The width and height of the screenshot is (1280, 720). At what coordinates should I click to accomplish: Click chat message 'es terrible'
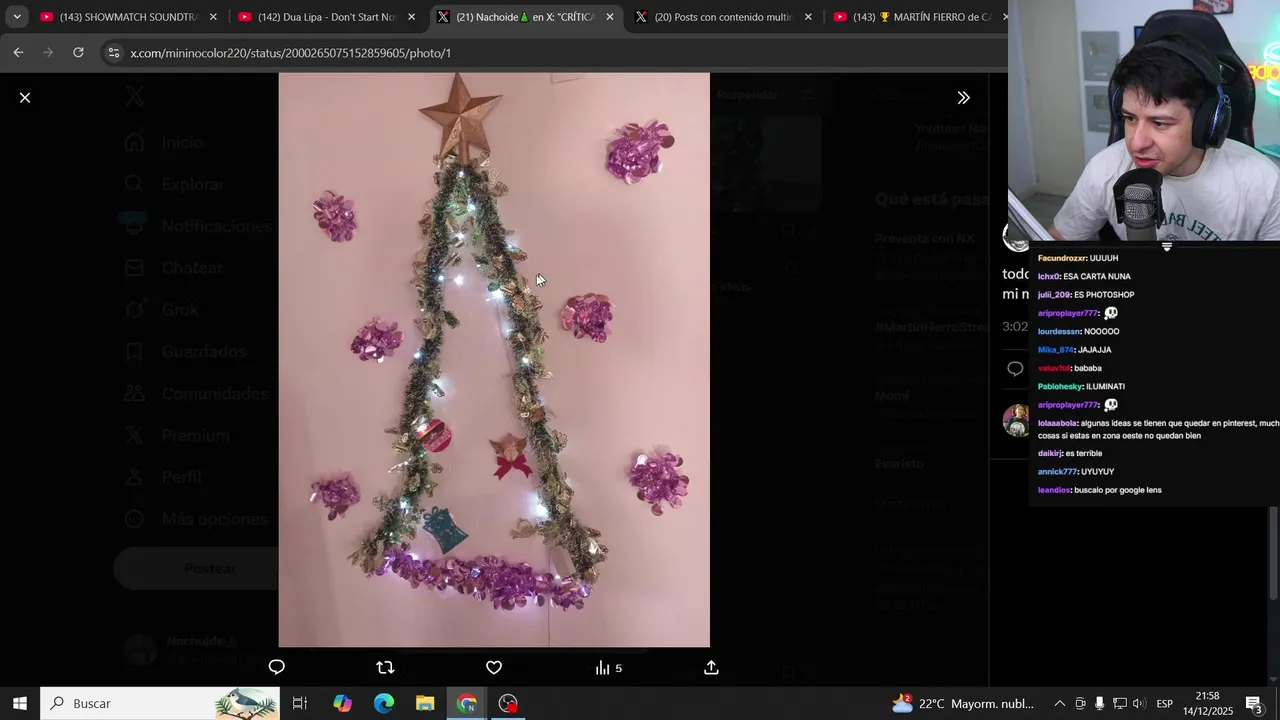click(1084, 454)
